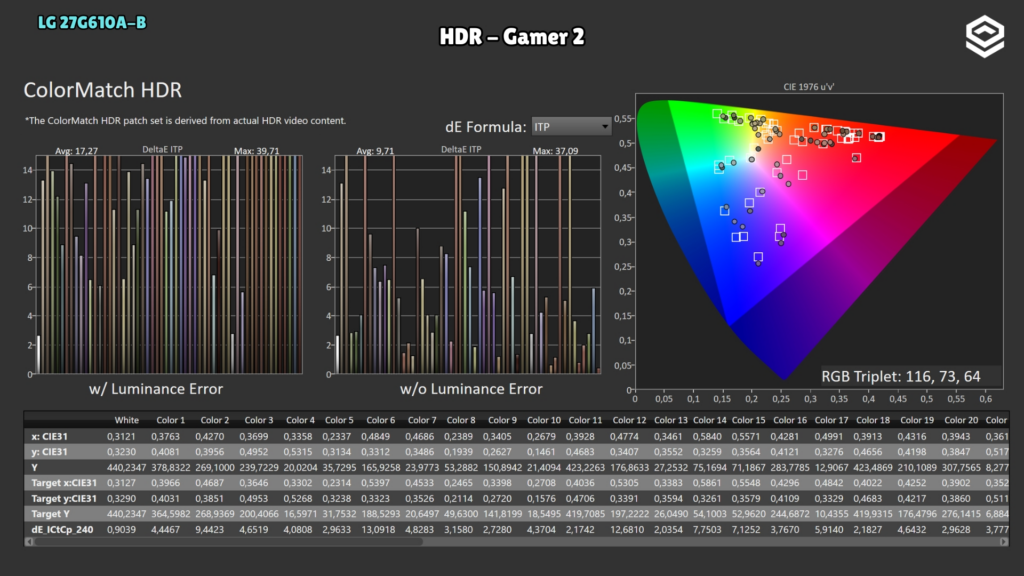Click Color 4 Y value '20,0204'
Screen dimensions: 1024x576
tap(300, 468)
